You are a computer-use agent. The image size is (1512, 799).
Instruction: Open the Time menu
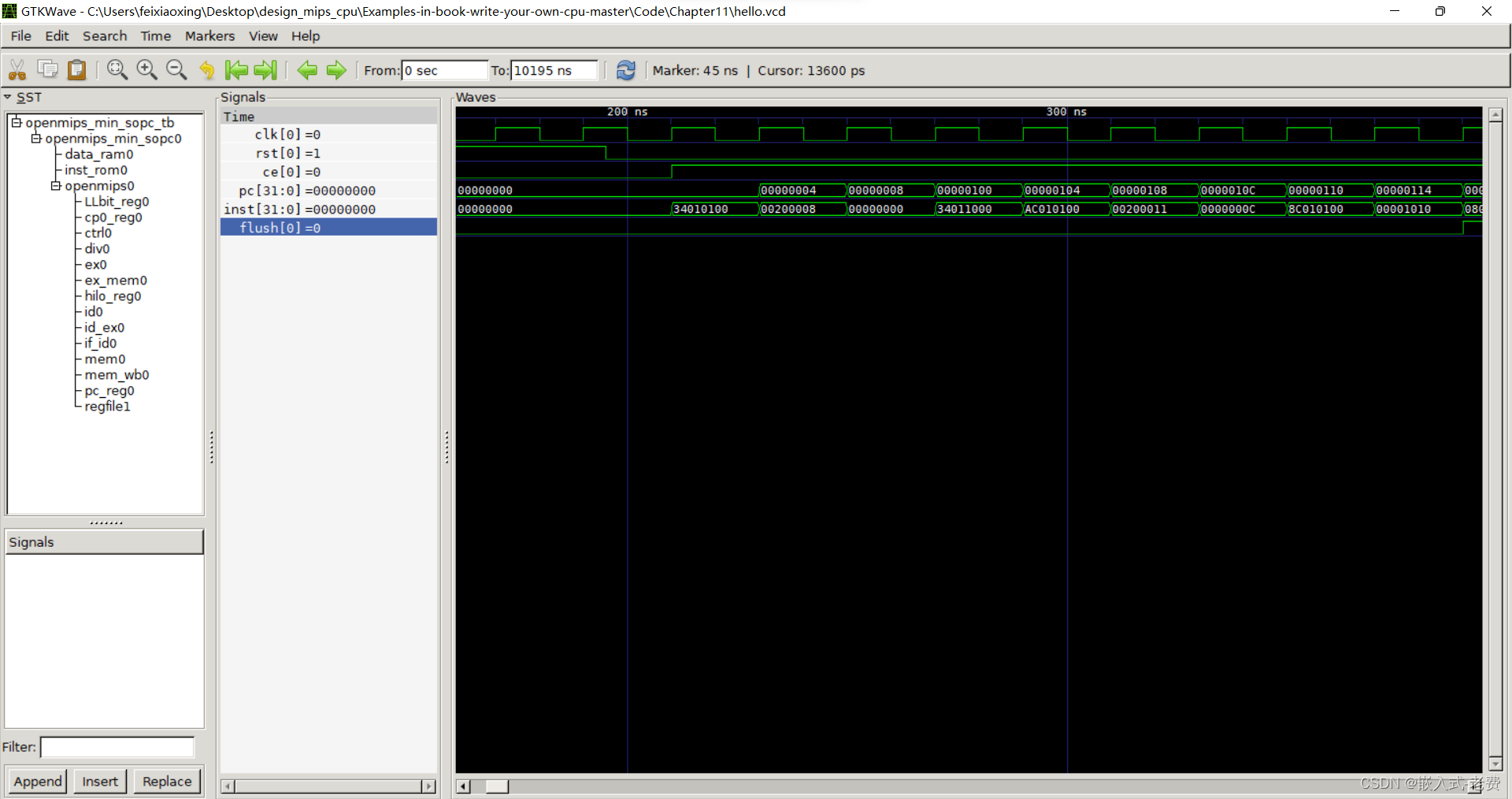coord(156,36)
